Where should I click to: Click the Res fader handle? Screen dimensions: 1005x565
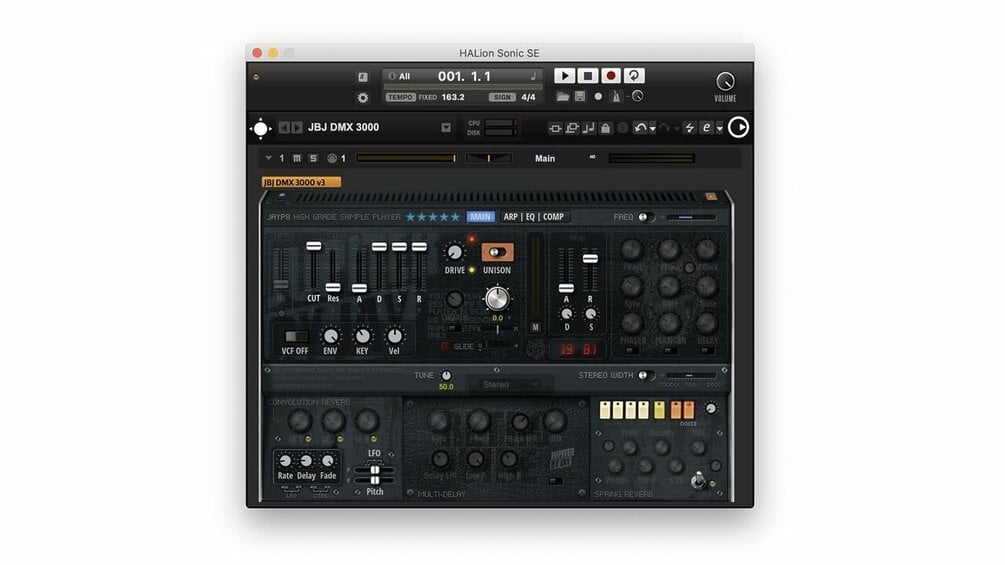point(333,287)
